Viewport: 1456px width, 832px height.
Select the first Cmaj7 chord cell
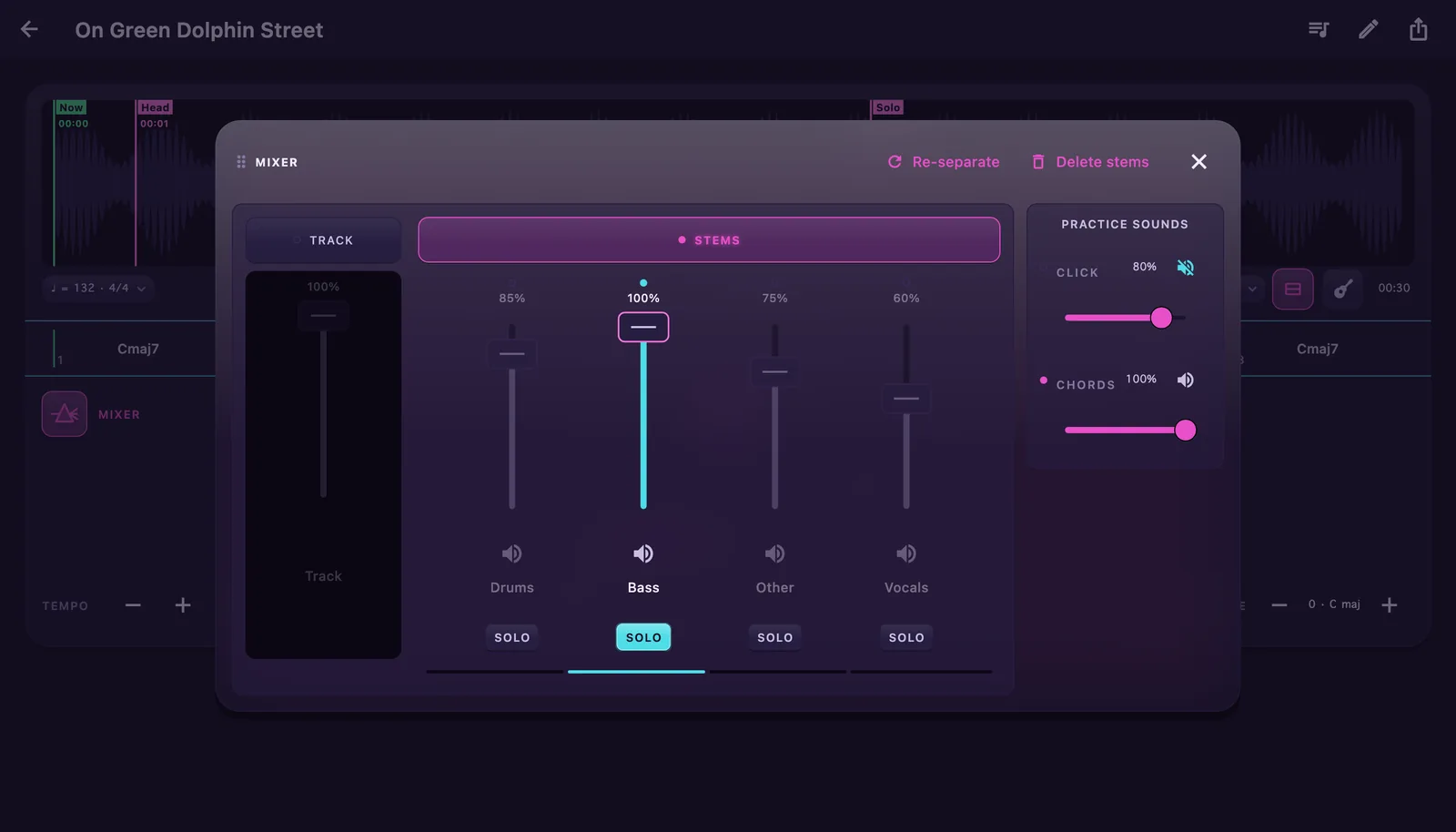[x=138, y=349]
